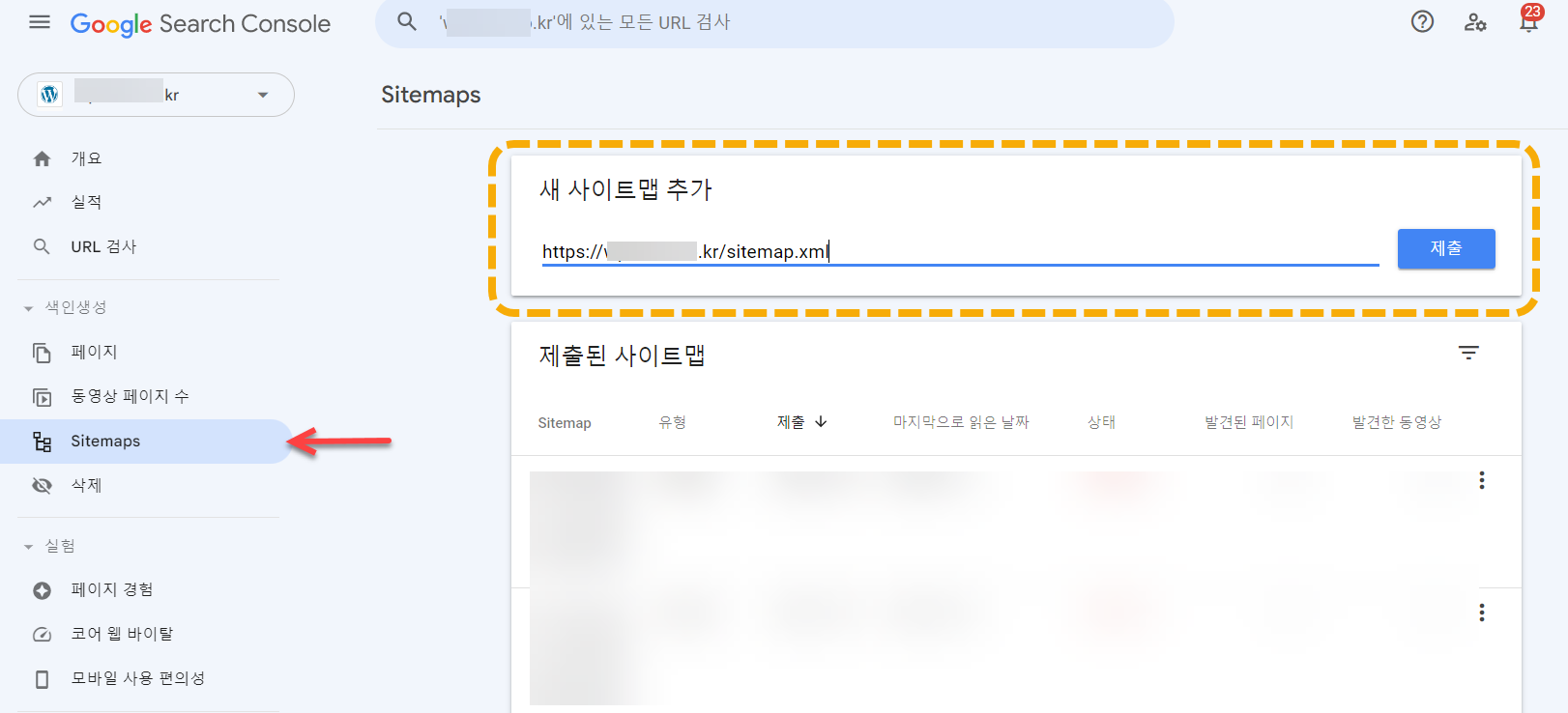
Task: Click the 제출 submit button
Action: 1446,248
